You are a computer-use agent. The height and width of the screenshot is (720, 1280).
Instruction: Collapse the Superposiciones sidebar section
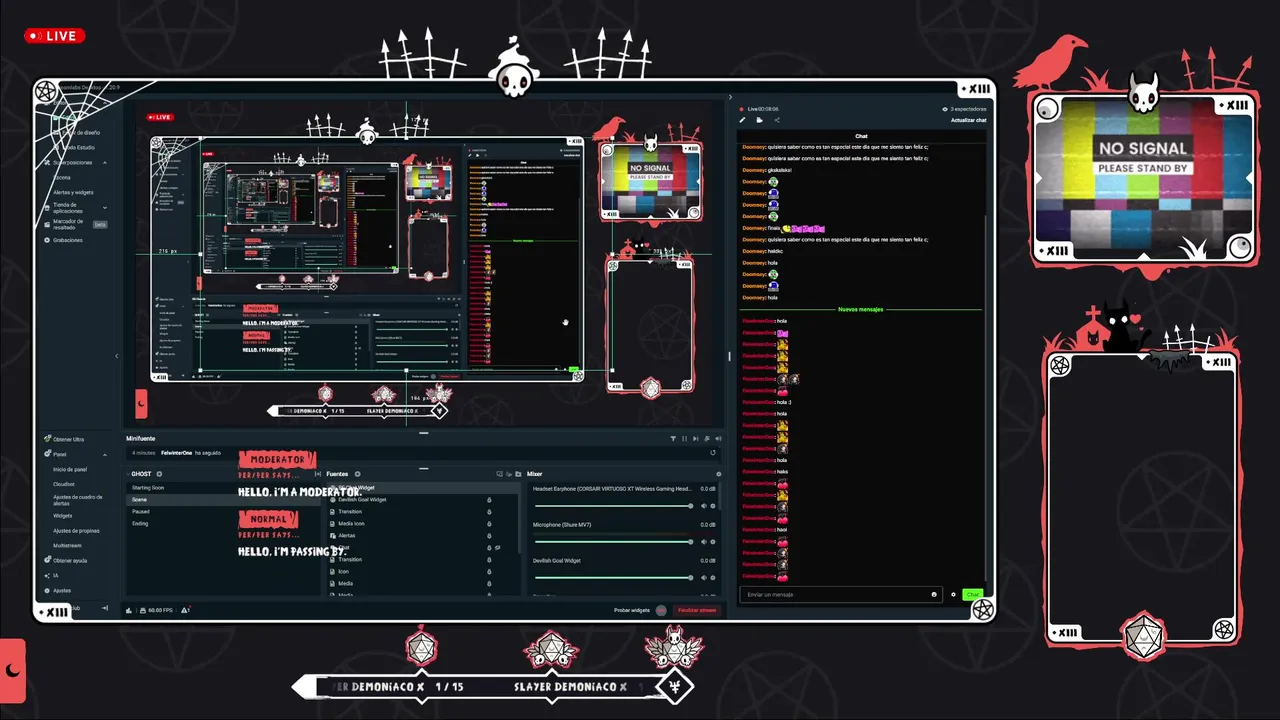coord(105,162)
